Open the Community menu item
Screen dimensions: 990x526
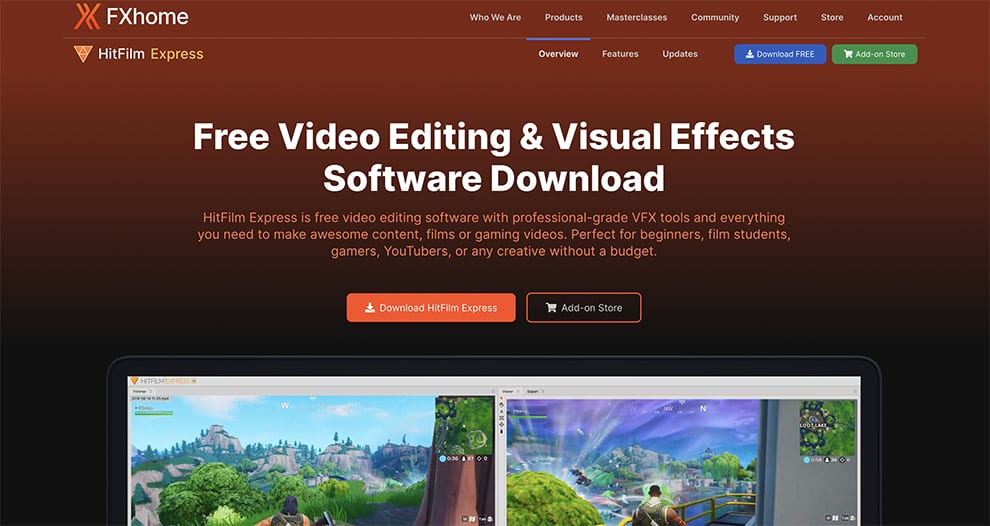[715, 18]
